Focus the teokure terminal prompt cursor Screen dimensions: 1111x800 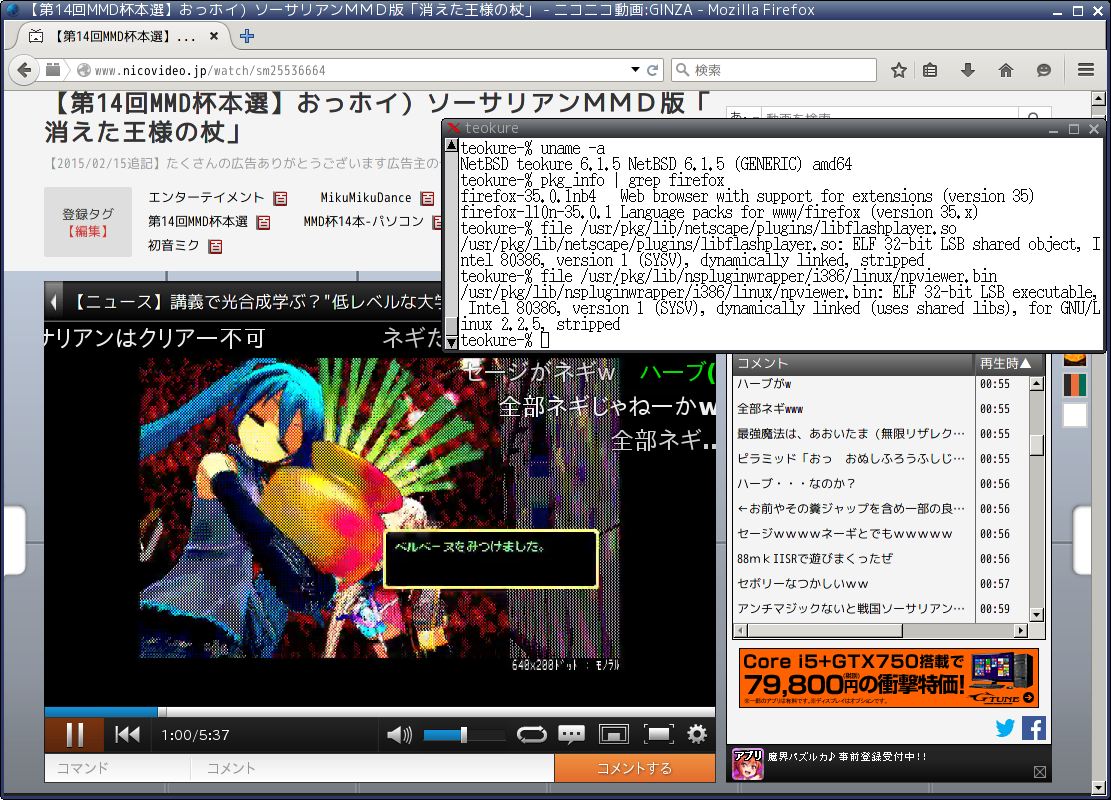tap(544, 341)
